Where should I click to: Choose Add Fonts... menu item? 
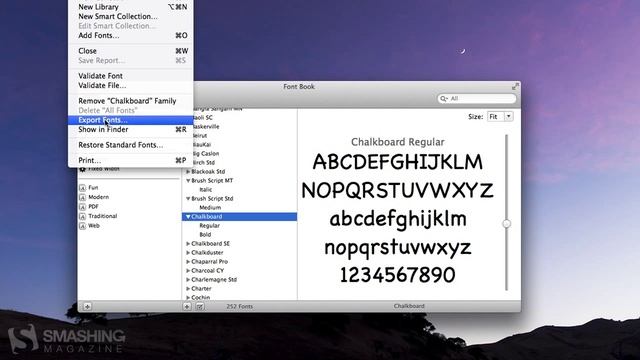(131, 36)
